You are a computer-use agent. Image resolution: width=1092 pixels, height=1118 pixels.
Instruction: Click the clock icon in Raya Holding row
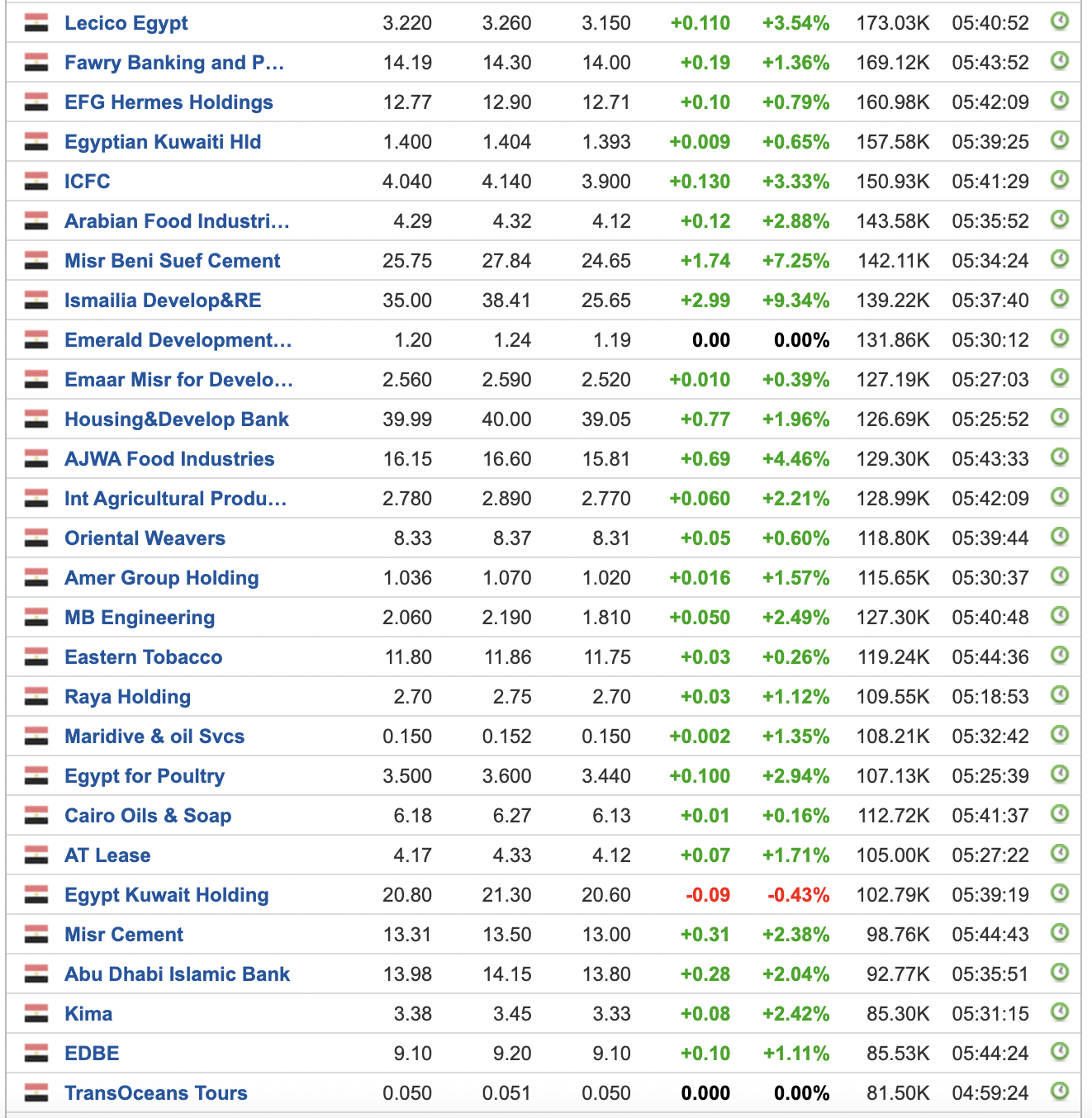pos(1060,694)
